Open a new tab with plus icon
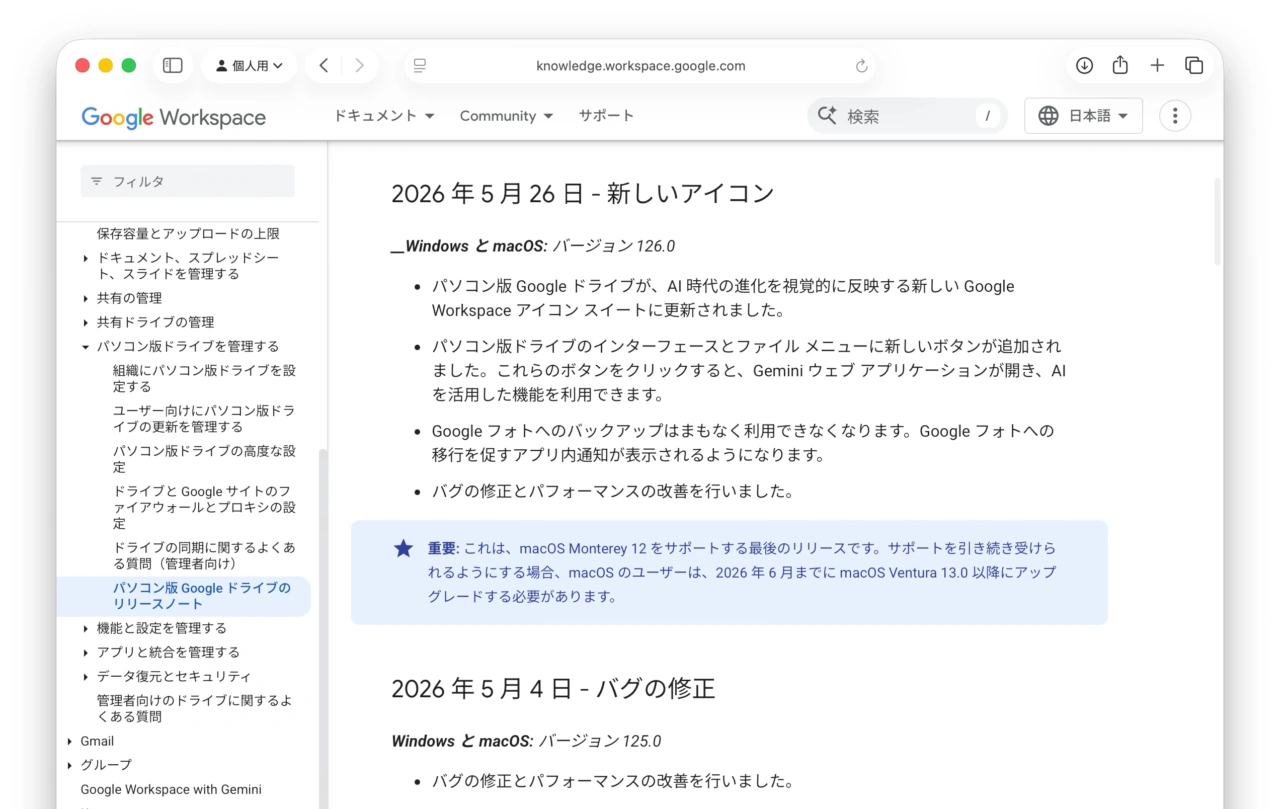The height and width of the screenshot is (809, 1280). click(x=1157, y=66)
